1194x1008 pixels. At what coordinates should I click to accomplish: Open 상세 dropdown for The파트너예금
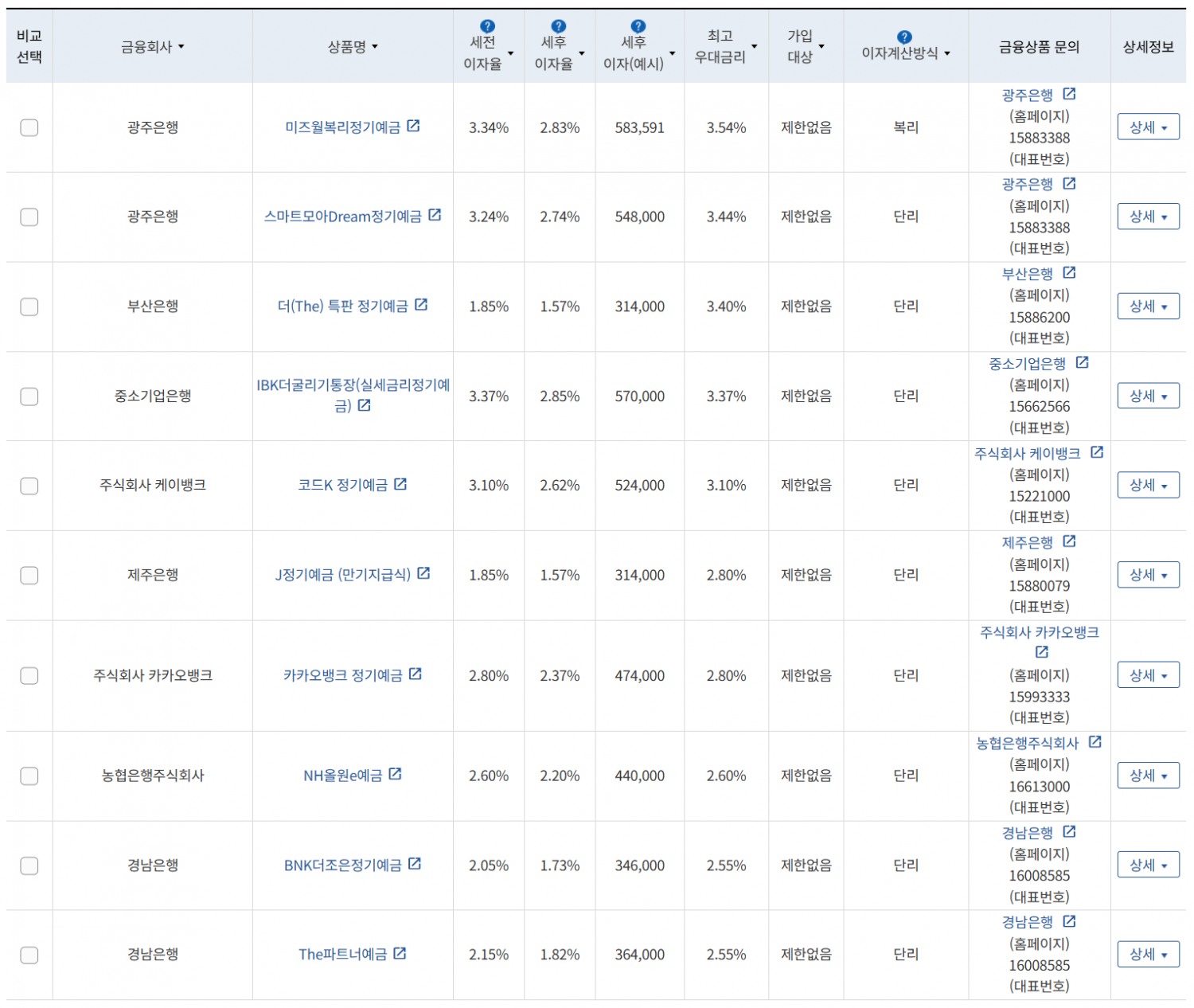[x=1148, y=955]
